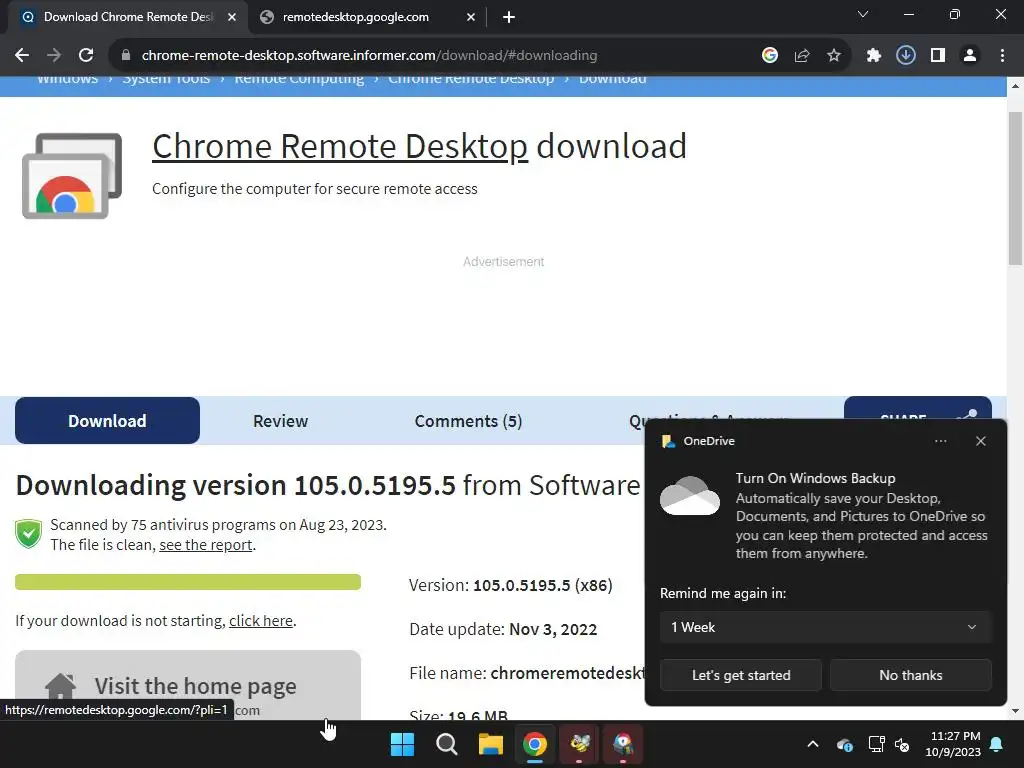Click the see the report link
1024x768 pixels.
click(206, 545)
